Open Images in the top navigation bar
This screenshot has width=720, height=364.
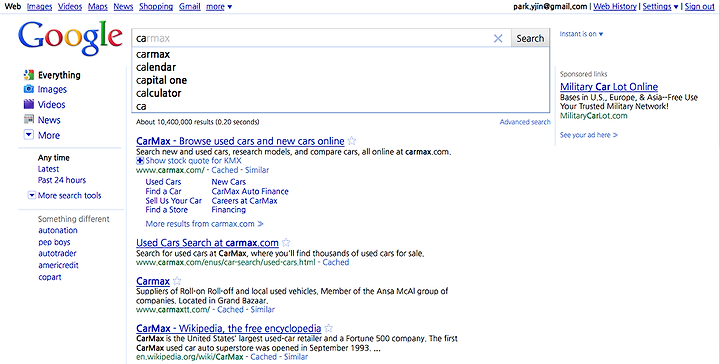tap(39, 6)
